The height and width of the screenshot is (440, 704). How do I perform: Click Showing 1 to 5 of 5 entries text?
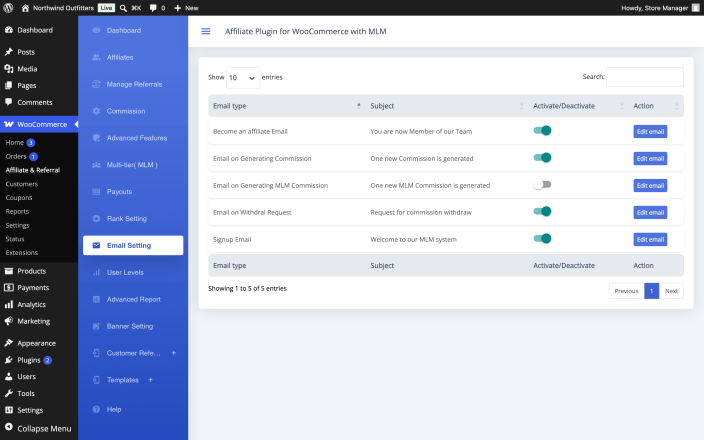point(247,288)
